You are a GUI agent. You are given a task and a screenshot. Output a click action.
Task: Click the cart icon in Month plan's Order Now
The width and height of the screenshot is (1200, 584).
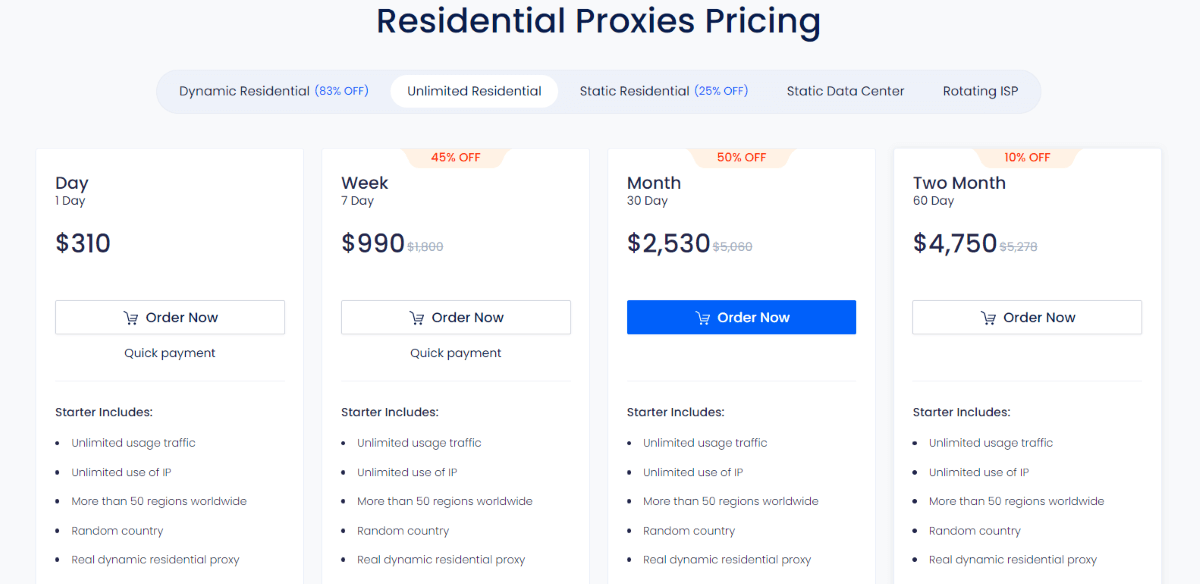pos(703,317)
